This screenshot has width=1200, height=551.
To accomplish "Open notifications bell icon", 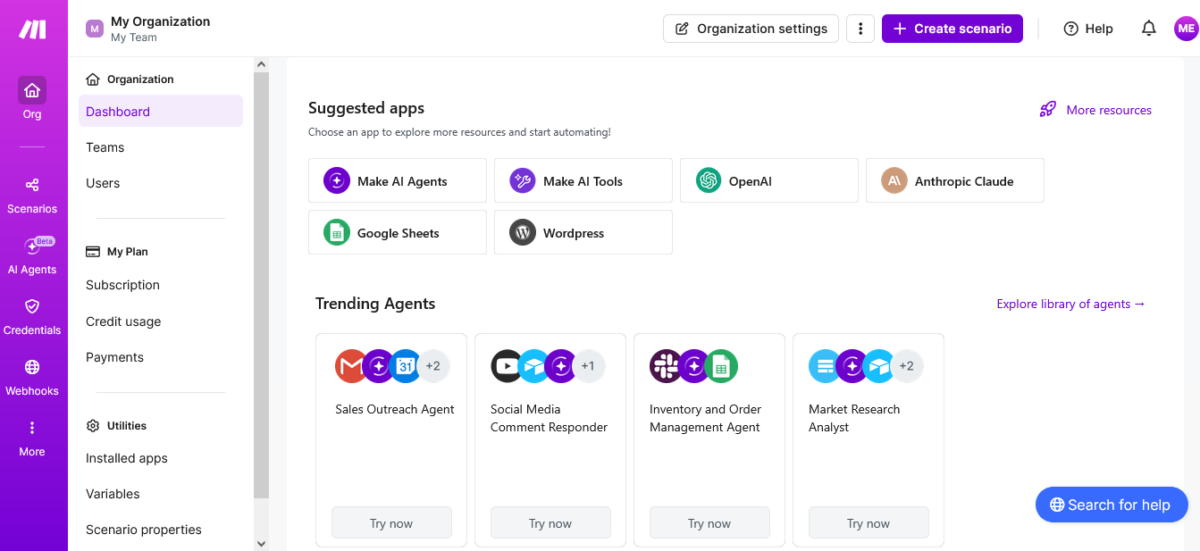I will [1149, 28].
